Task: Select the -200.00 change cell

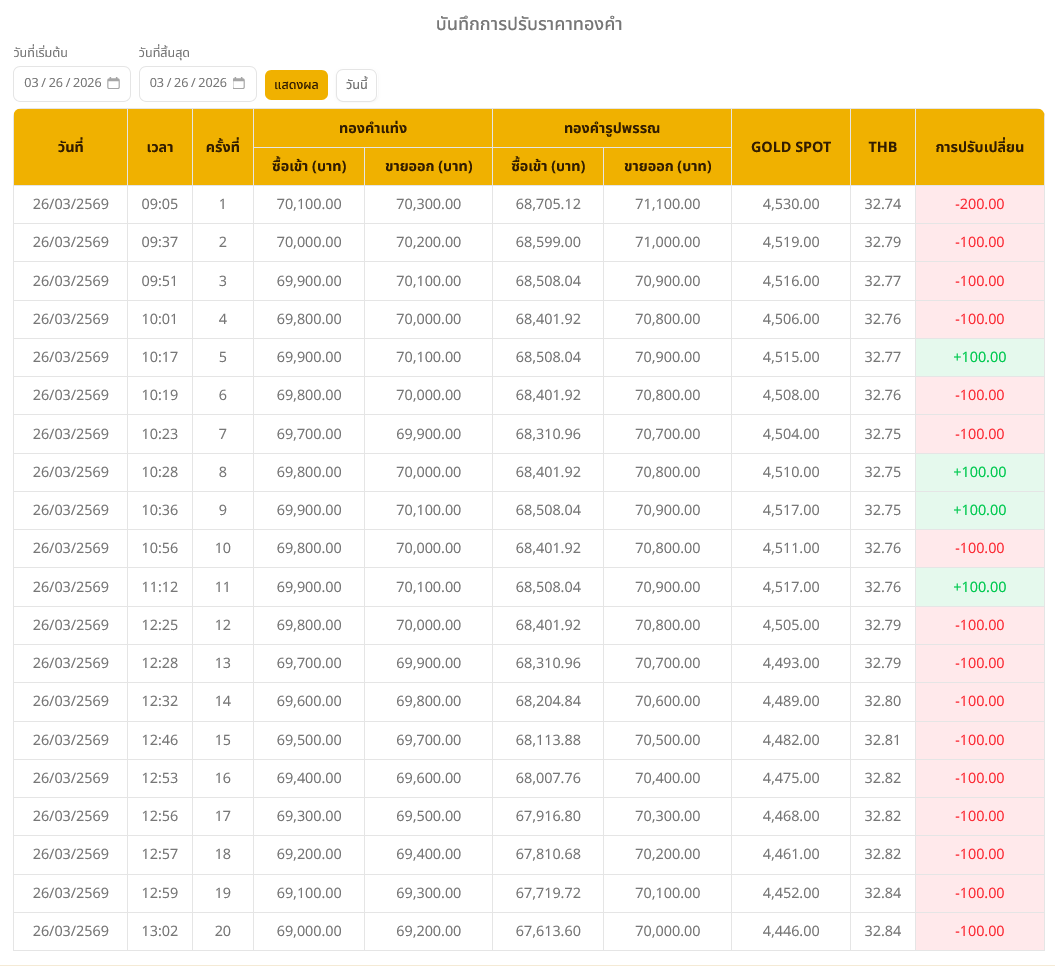Action: tap(979, 204)
